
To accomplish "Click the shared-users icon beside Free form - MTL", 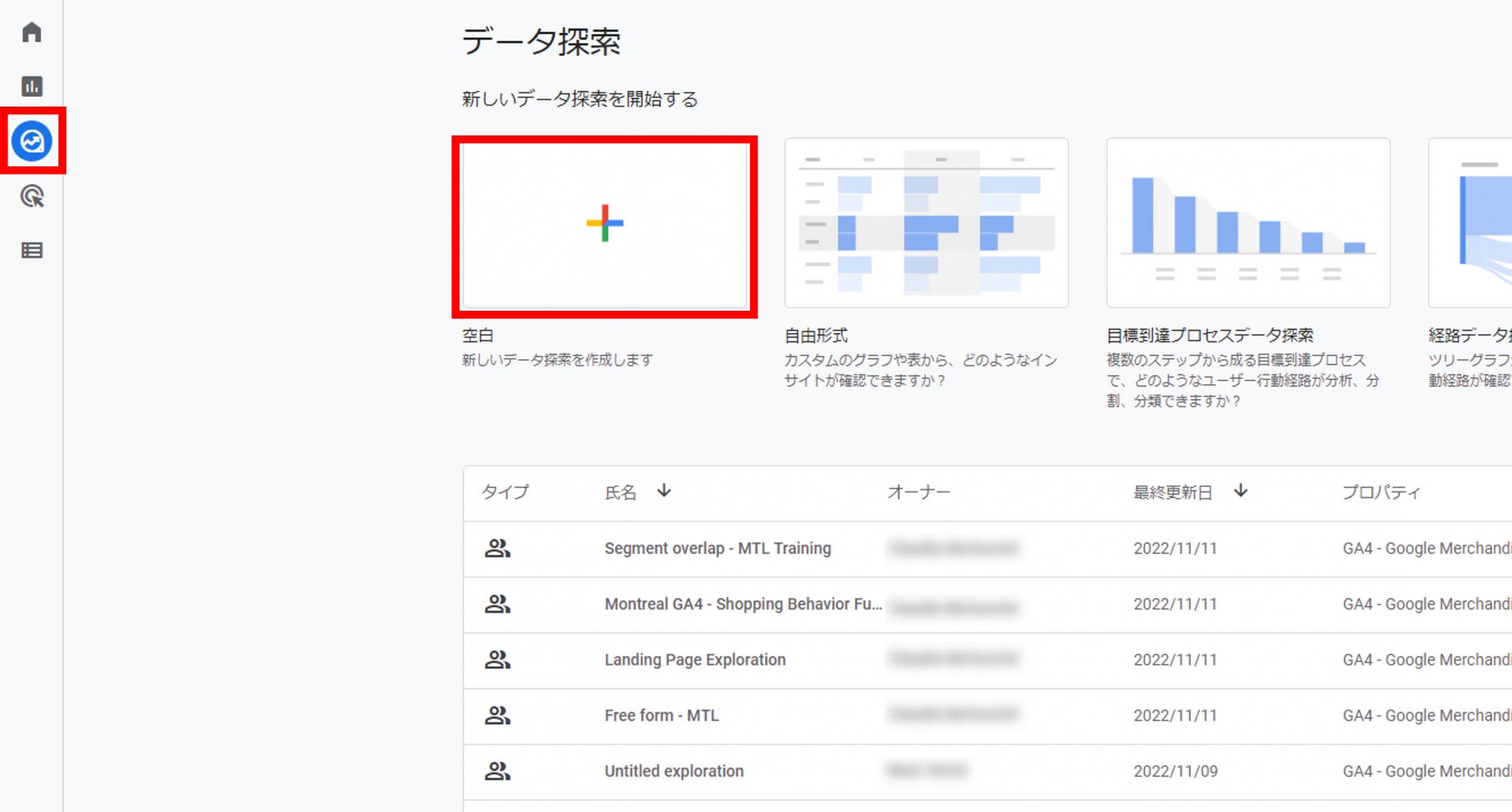I will (x=497, y=715).
